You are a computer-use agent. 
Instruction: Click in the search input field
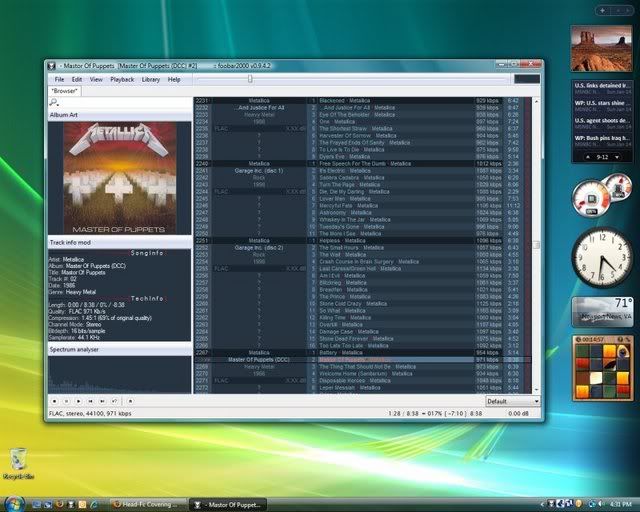[x=124, y=102]
